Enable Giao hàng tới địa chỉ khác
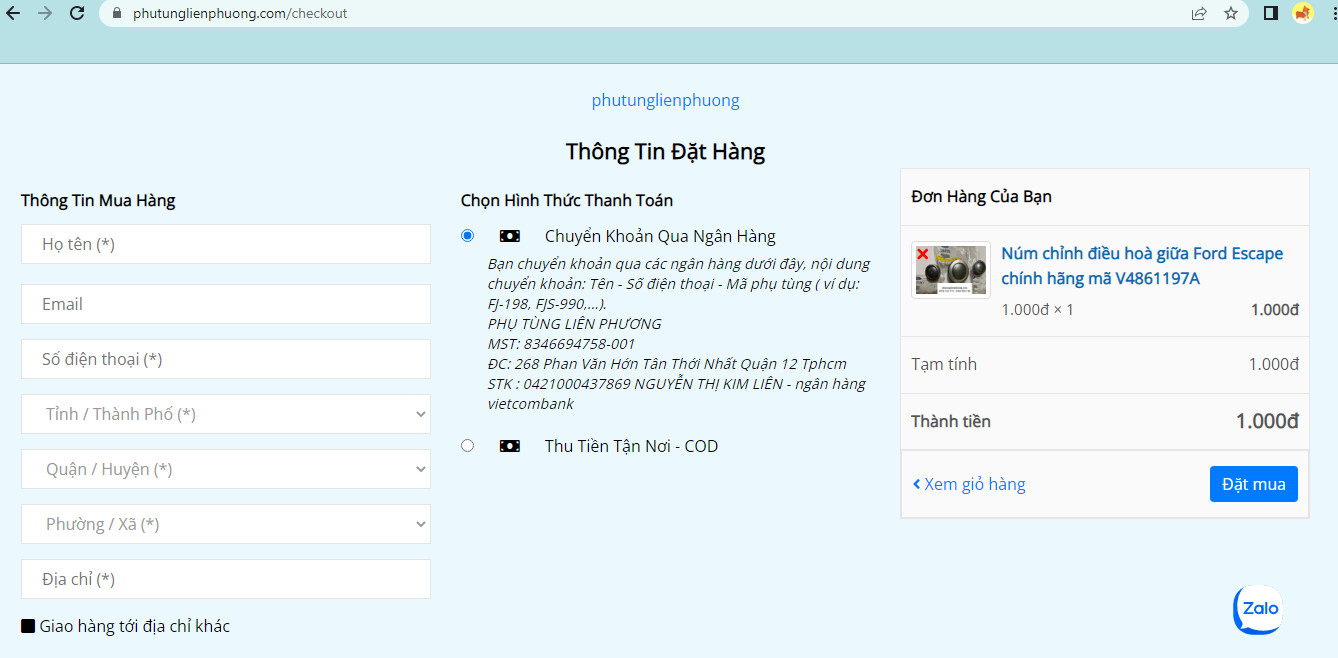Viewport: 1338px width, 658px height. click(x=28, y=626)
